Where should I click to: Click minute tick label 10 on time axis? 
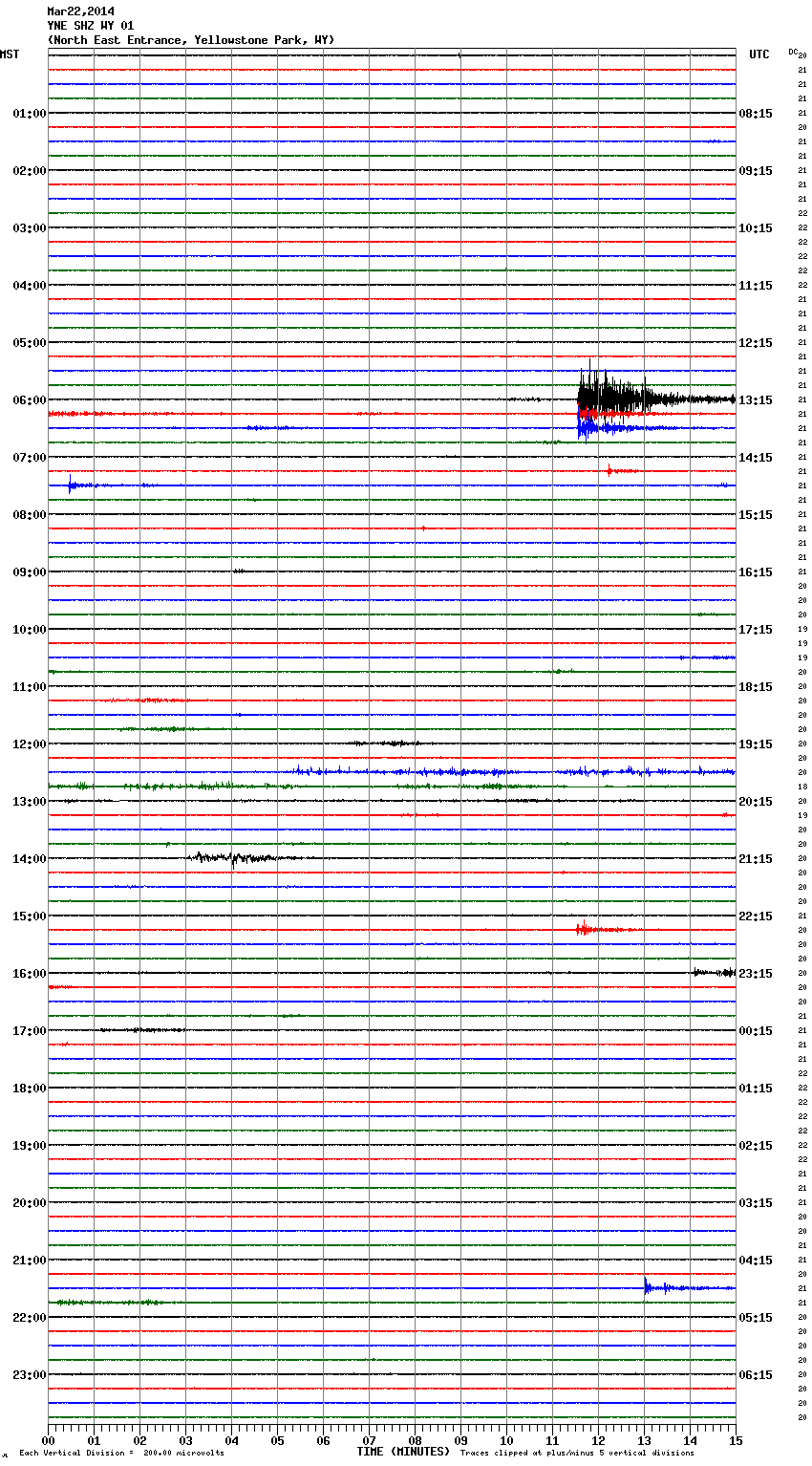click(506, 1440)
